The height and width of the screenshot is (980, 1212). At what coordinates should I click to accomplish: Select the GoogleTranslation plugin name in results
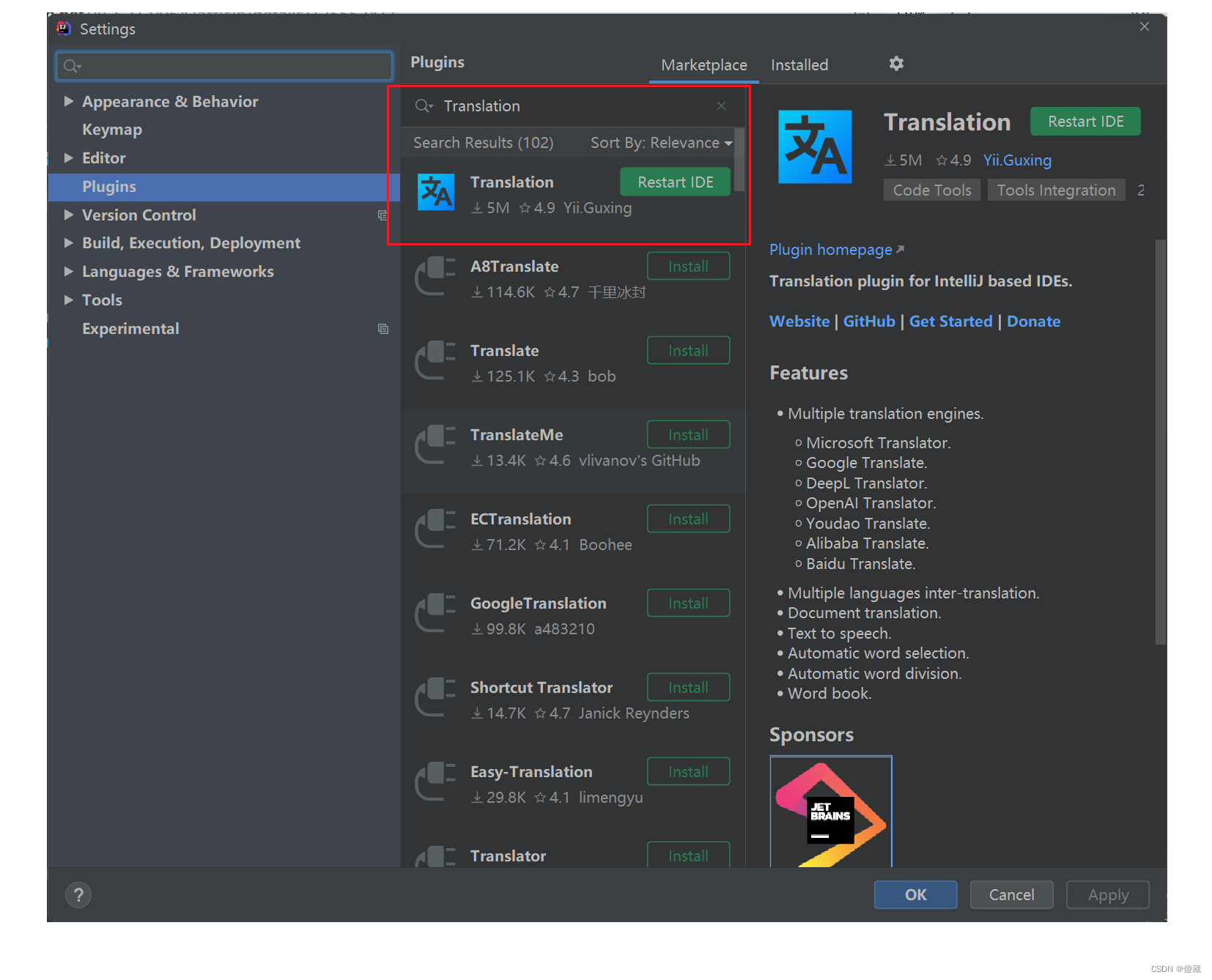click(x=538, y=604)
